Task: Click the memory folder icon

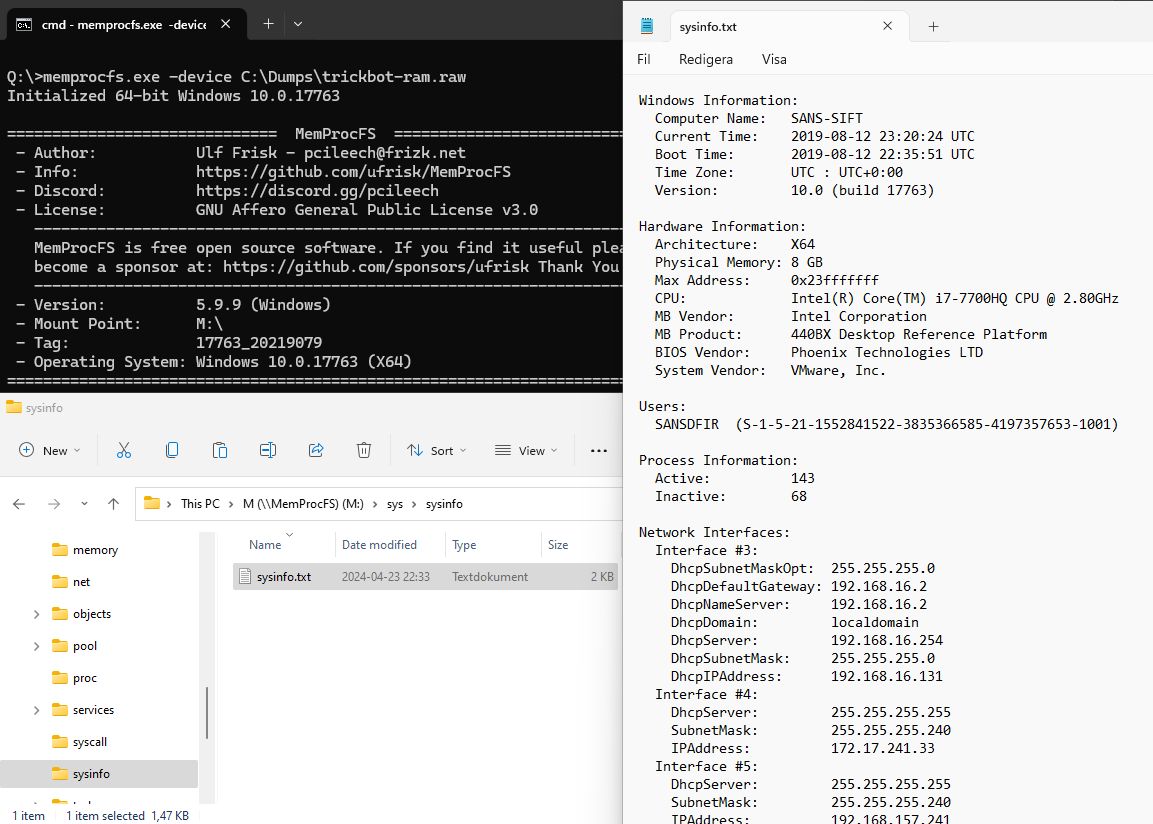Action: [60, 550]
